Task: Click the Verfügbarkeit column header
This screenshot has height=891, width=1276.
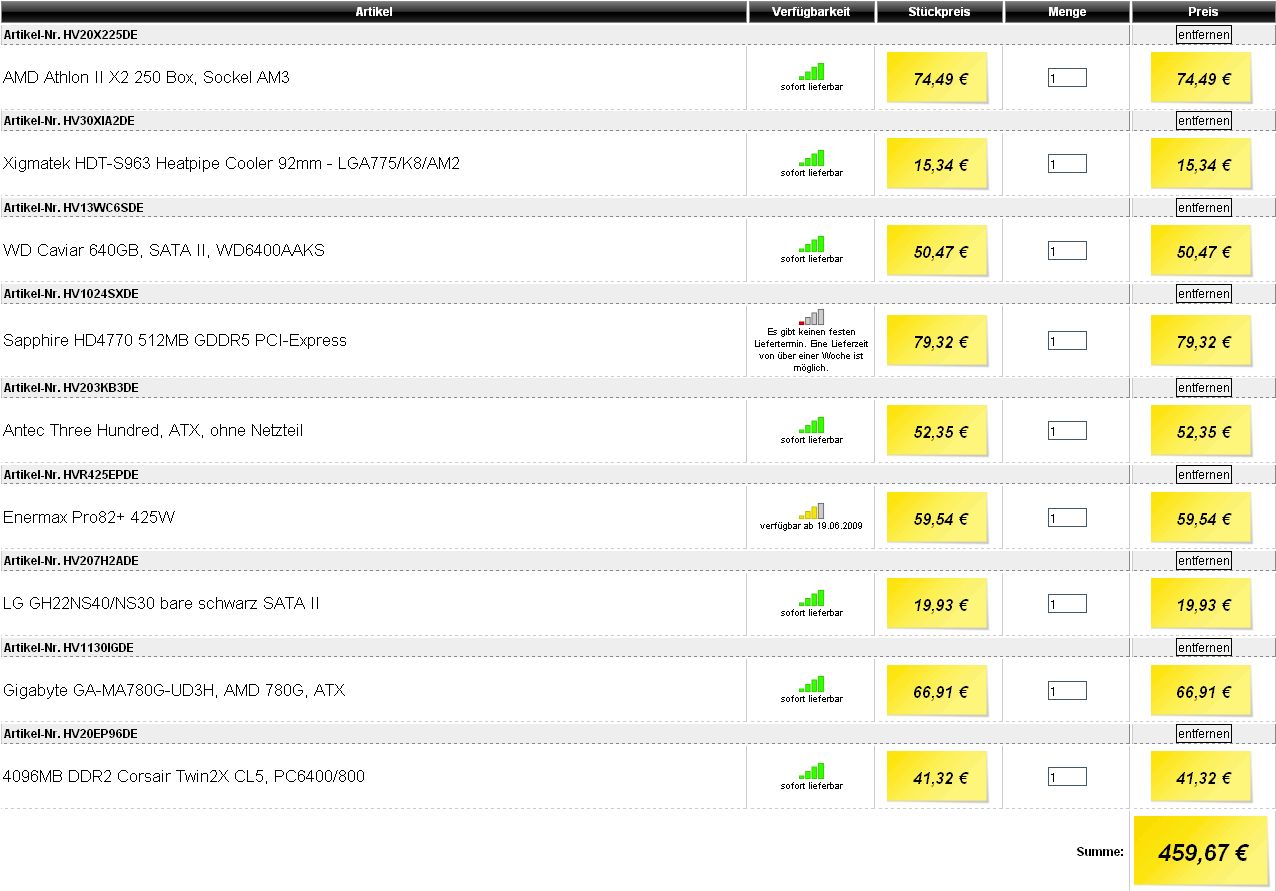Action: 811,12
